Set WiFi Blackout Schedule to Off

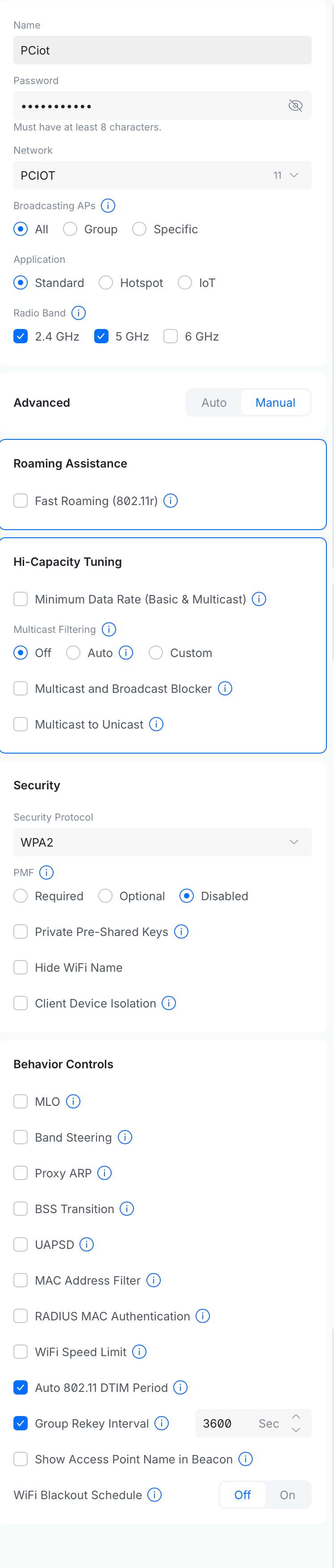click(x=242, y=1495)
